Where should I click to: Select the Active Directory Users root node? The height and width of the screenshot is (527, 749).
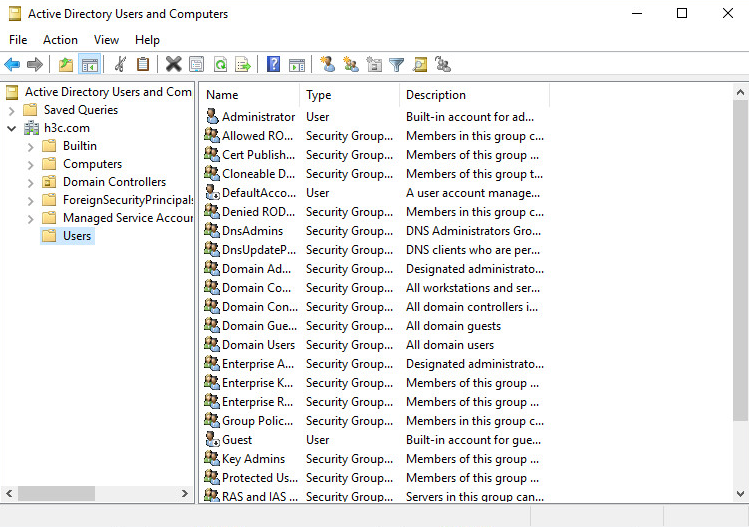point(108,92)
